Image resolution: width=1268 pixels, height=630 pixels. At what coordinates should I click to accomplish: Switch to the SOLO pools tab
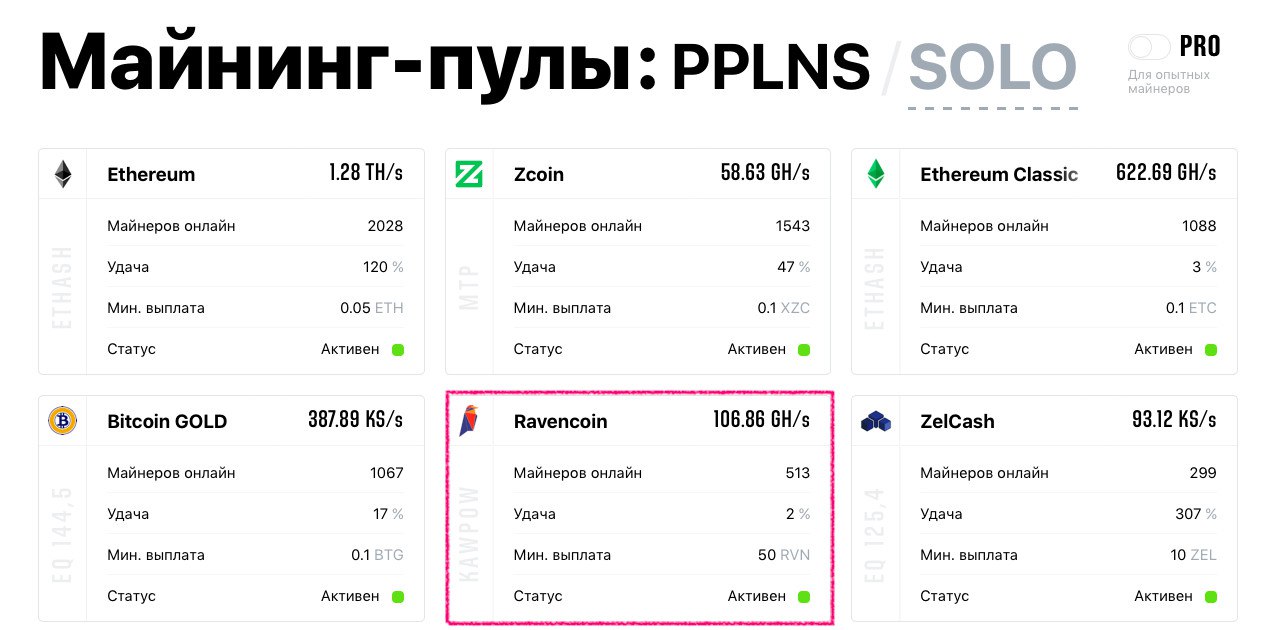pyautogui.click(x=992, y=67)
